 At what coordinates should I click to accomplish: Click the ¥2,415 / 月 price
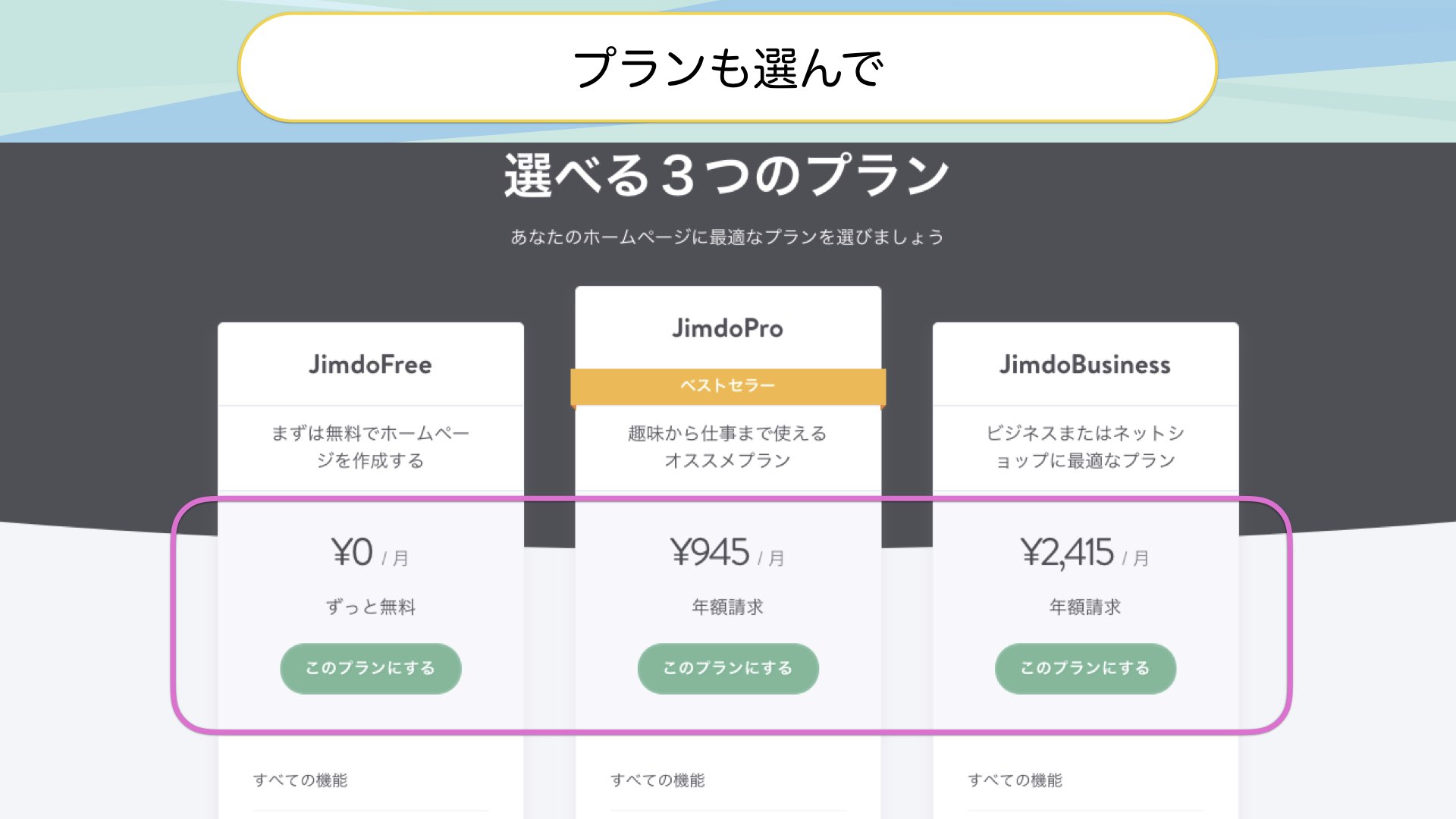pos(1084,553)
